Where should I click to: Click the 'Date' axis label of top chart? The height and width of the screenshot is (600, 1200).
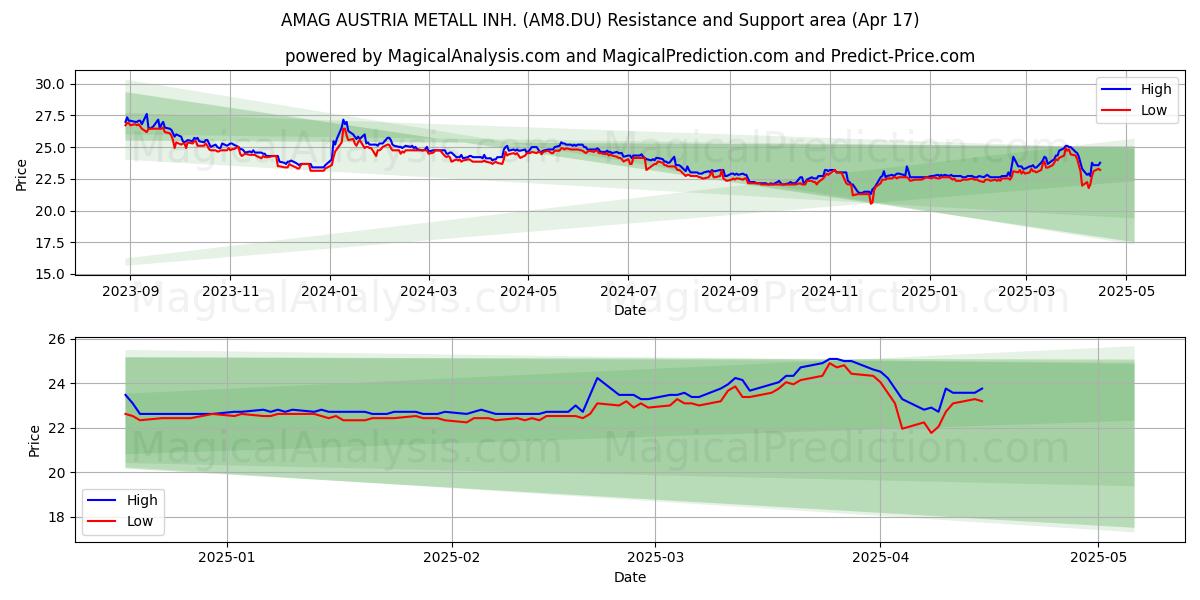click(x=630, y=310)
